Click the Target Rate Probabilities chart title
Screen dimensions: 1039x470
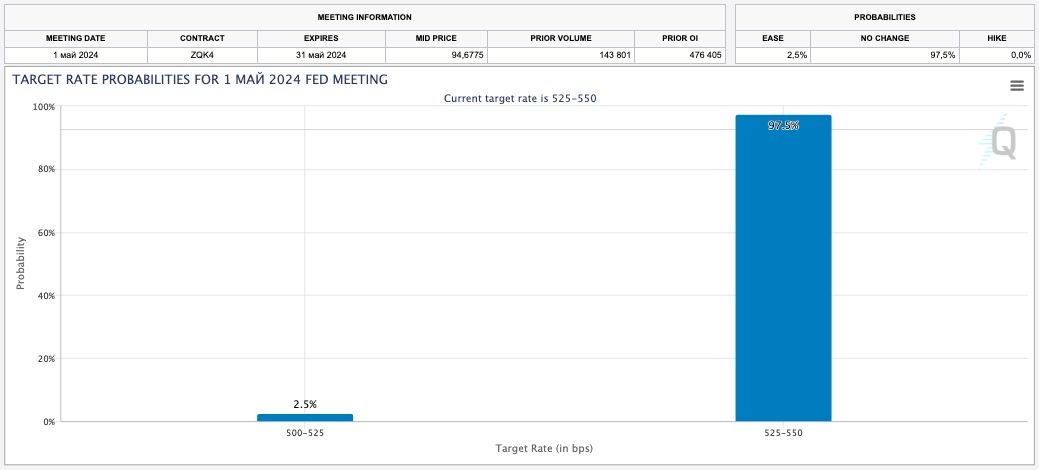click(x=200, y=79)
